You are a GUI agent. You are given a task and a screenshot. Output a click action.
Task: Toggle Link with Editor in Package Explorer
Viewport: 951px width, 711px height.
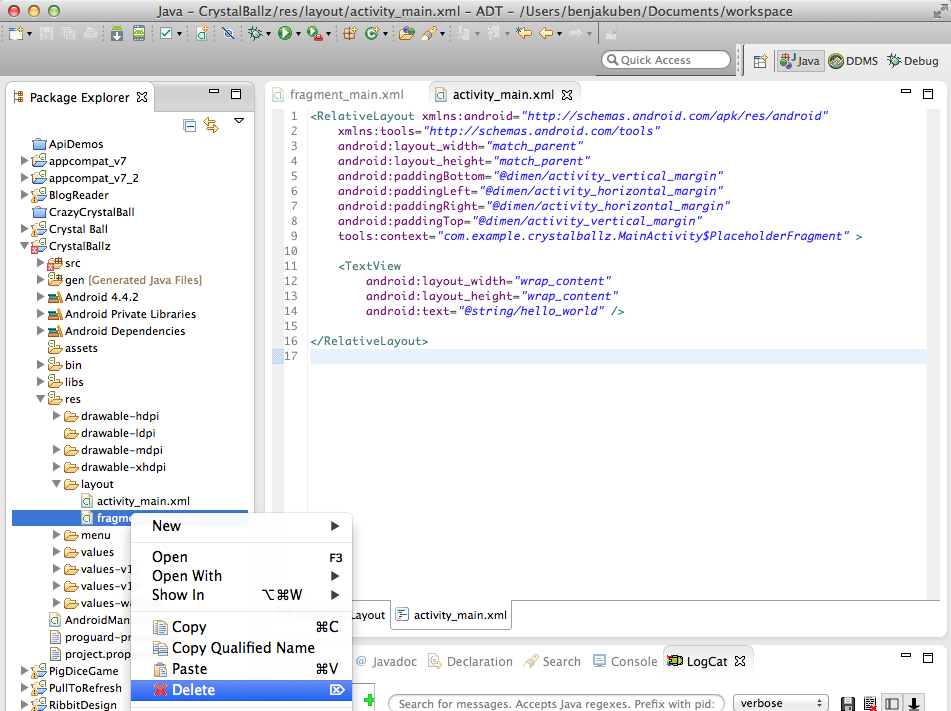point(211,125)
